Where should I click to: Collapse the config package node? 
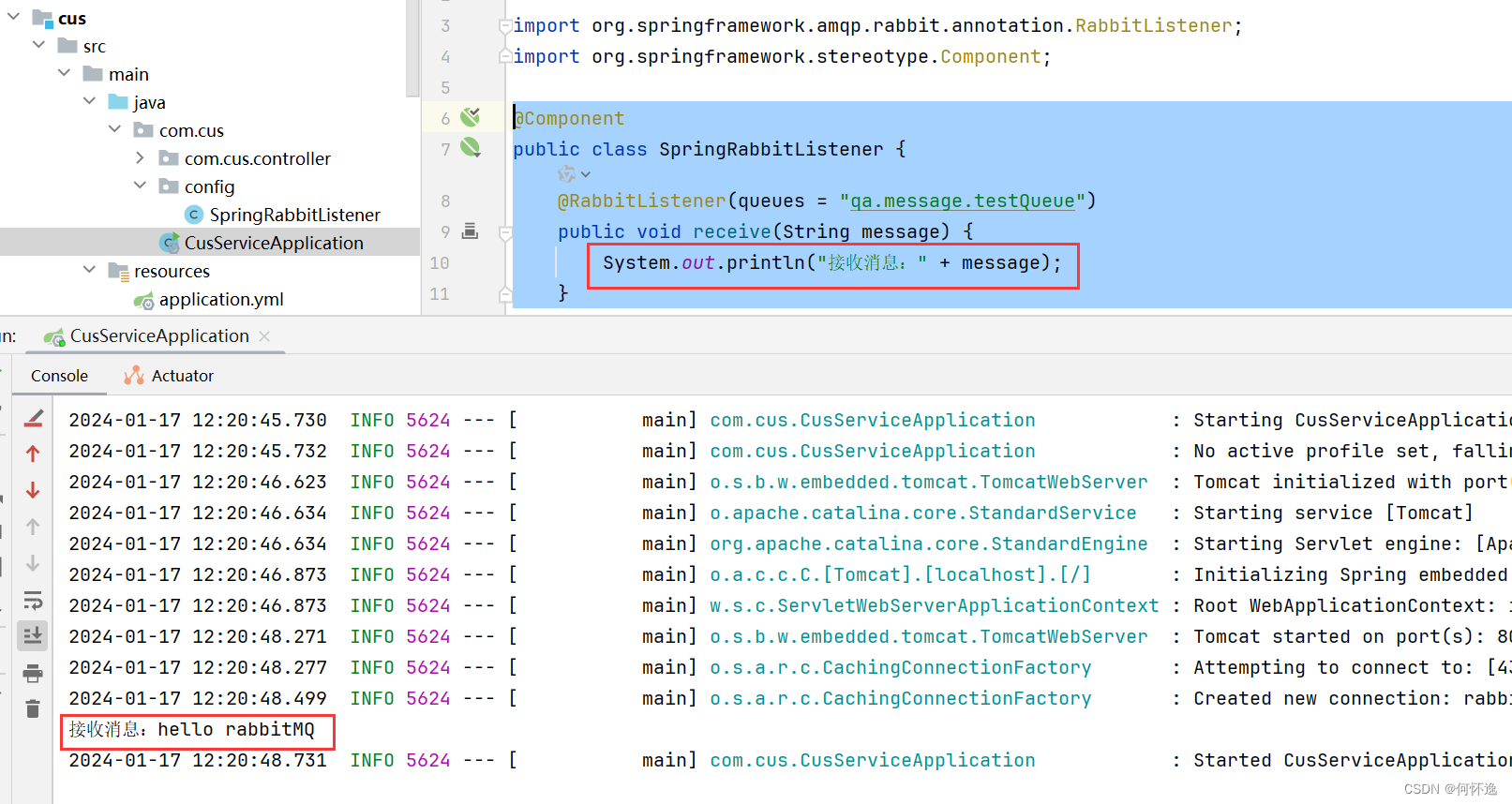140,186
